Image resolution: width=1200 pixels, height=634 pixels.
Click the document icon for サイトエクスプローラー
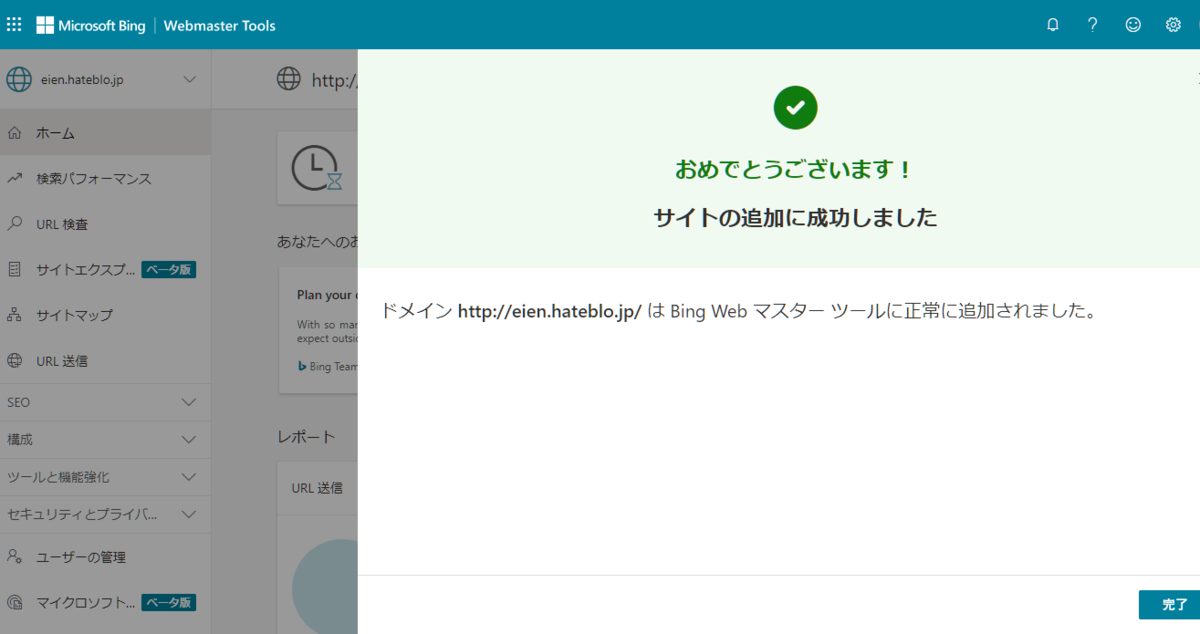point(14,269)
